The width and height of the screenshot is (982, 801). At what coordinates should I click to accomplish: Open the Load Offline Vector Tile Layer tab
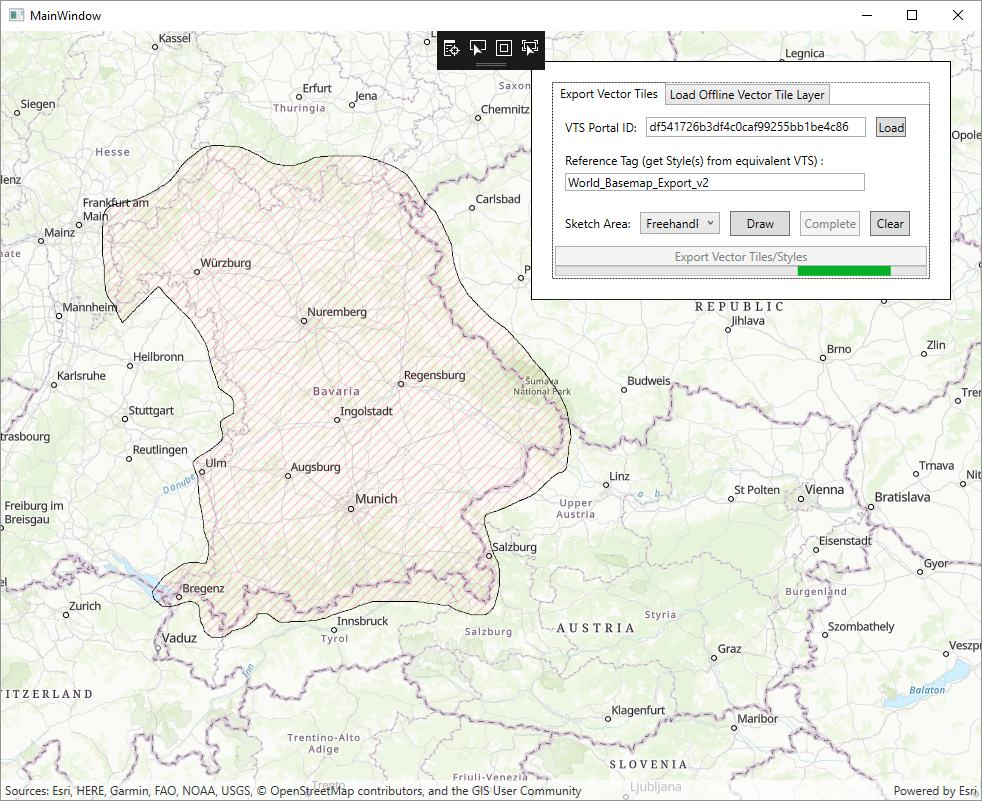747,95
